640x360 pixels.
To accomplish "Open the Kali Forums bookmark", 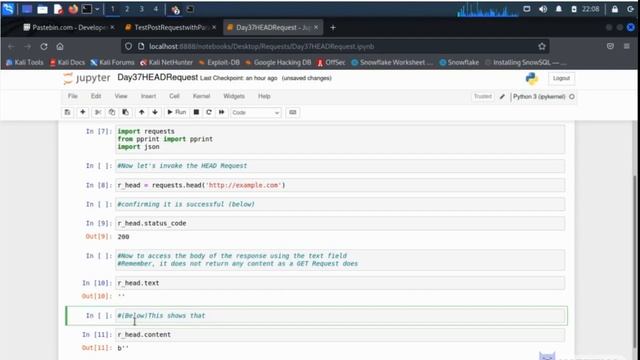I will pyautogui.click(x=112, y=62).
